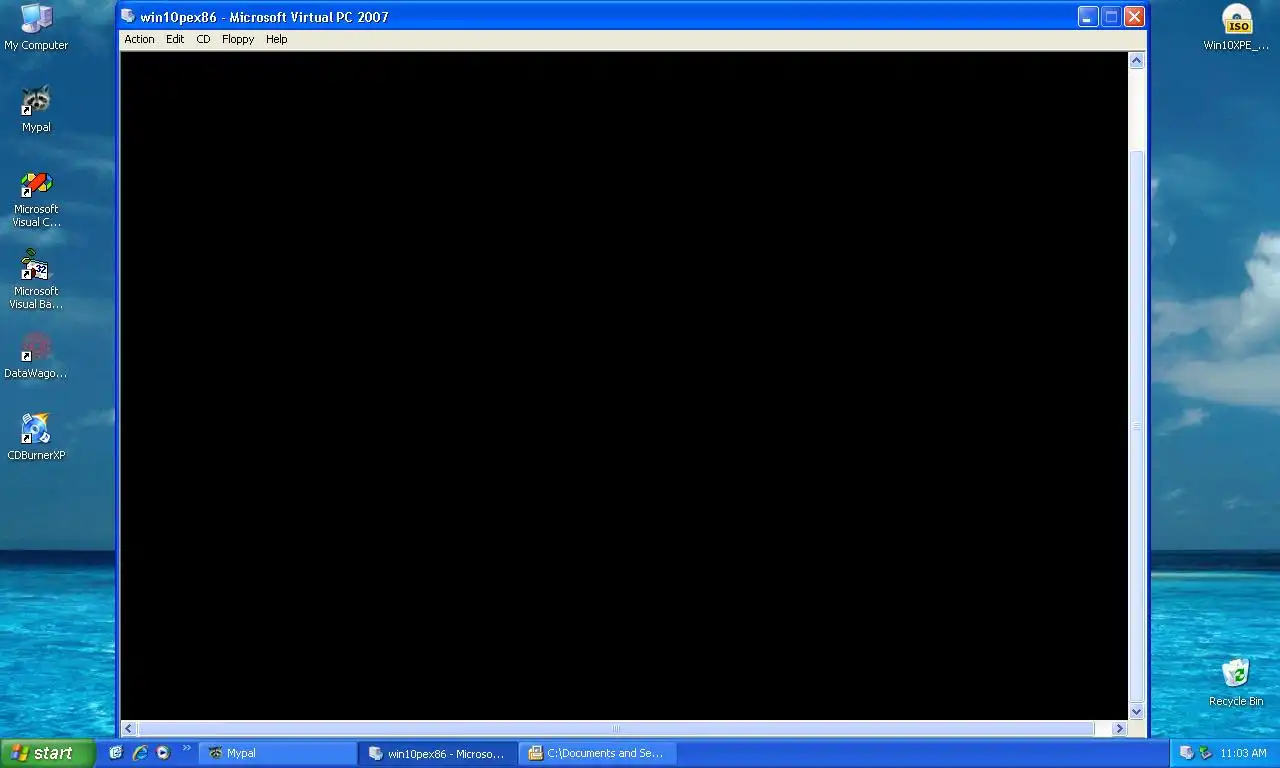Select the Recycle Bin desktop icon
This screenshot has width=1280, height=768.
coord(1236,683)
